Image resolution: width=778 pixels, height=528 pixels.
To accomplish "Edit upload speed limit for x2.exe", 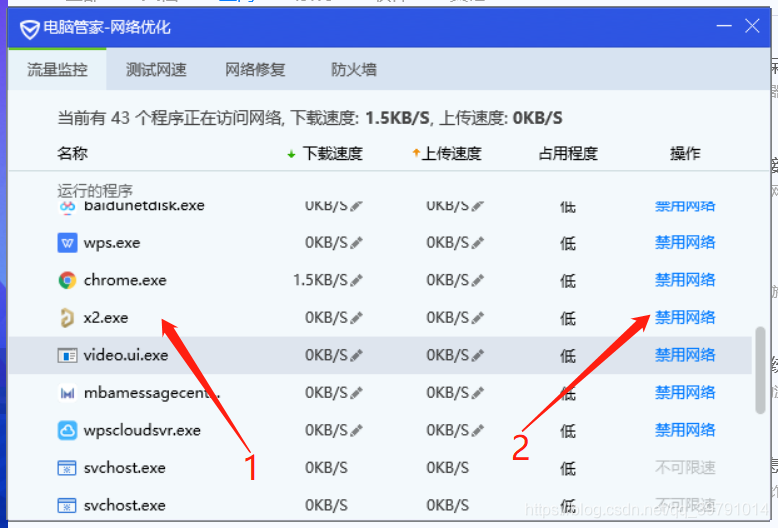I will point(478,318).
